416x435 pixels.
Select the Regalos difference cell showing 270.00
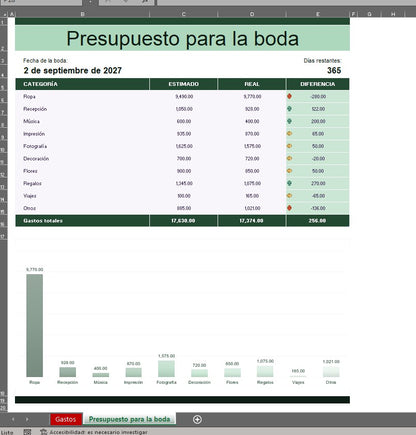tap(318, 183)
